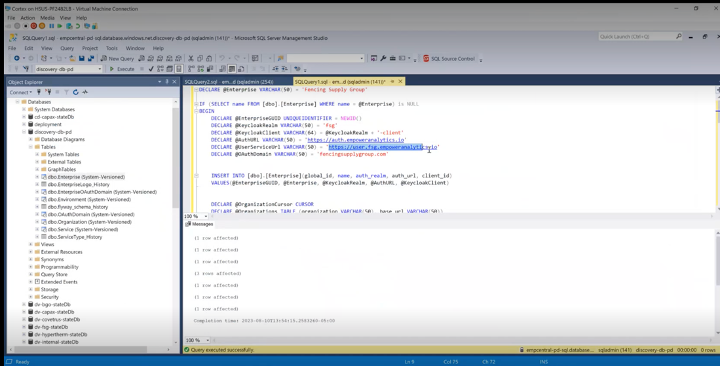The height and width of the screenshot is (366, 720).
Task: Click the Toolbox icon near SQL Source Control
Action: (x=393, y=59)
